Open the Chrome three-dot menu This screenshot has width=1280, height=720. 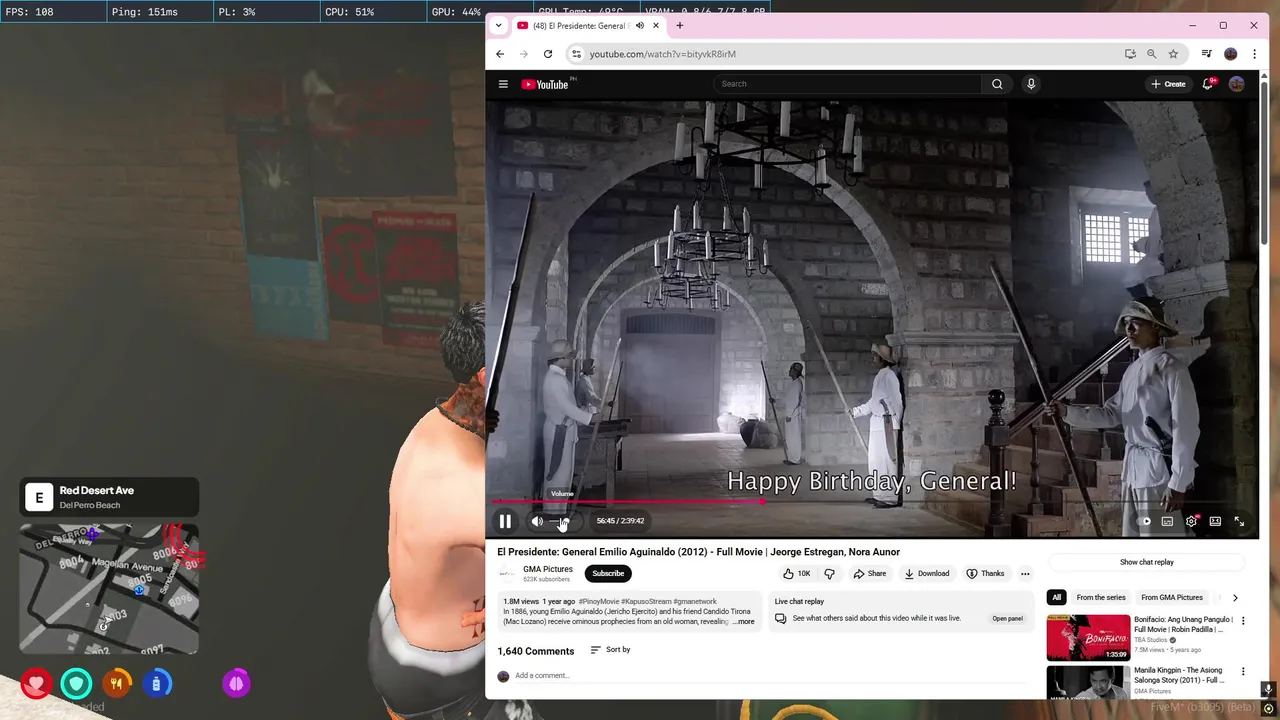click(x=1255, y=54)
